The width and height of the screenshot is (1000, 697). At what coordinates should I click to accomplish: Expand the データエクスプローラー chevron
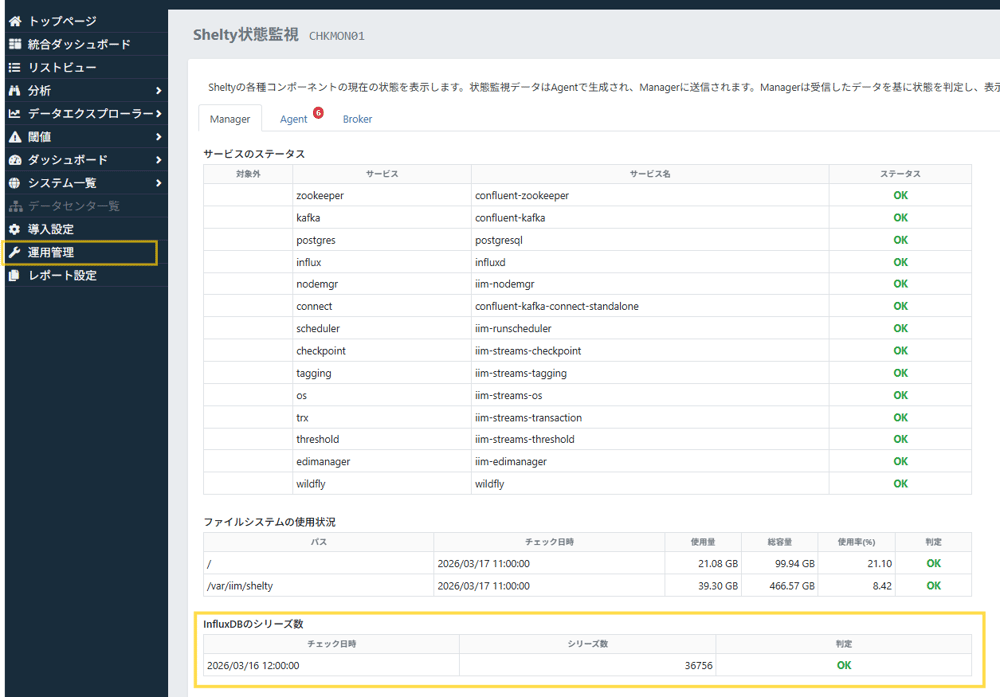pos(158,114)
